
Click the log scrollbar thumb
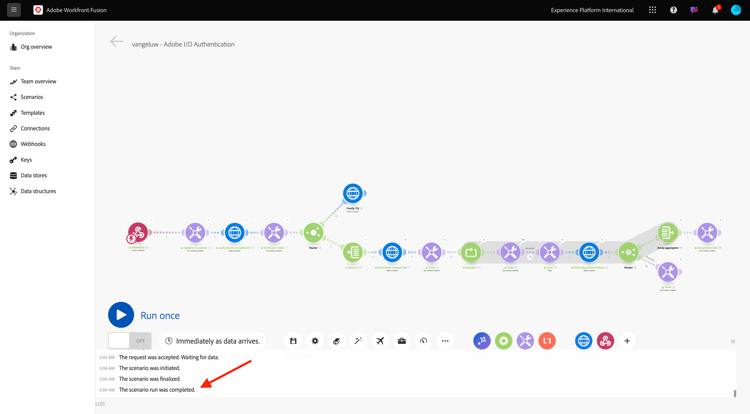click(x=735, y=393)
